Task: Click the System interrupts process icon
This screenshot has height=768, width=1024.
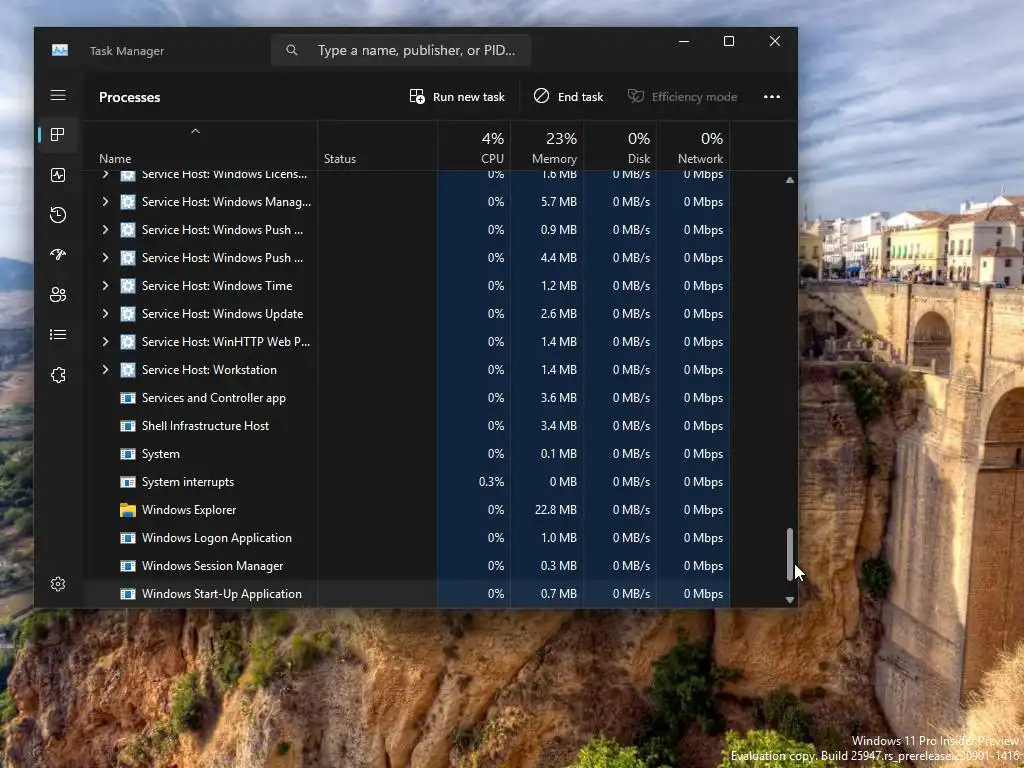Action: (128, 482)
